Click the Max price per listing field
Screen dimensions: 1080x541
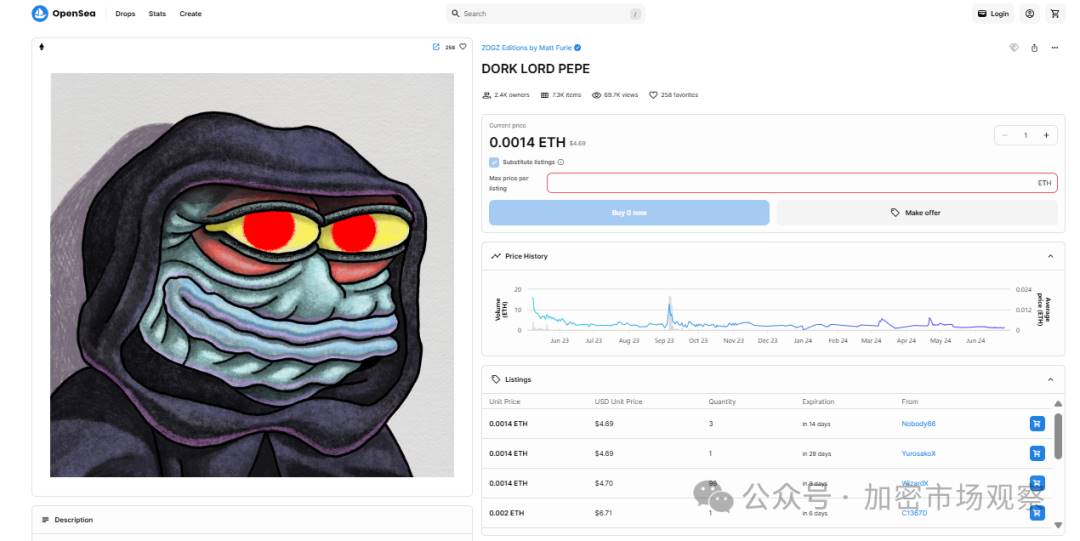click(790, 183)
